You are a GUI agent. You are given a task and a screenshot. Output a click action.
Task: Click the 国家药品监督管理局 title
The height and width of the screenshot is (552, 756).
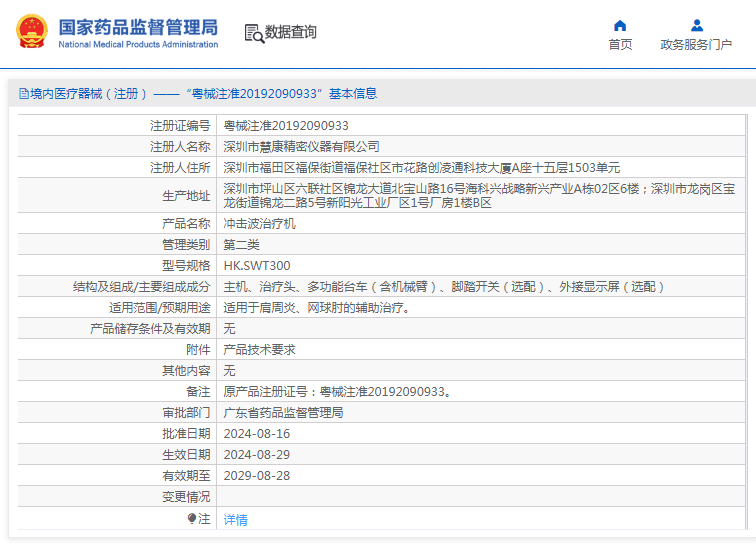(138, 27)
